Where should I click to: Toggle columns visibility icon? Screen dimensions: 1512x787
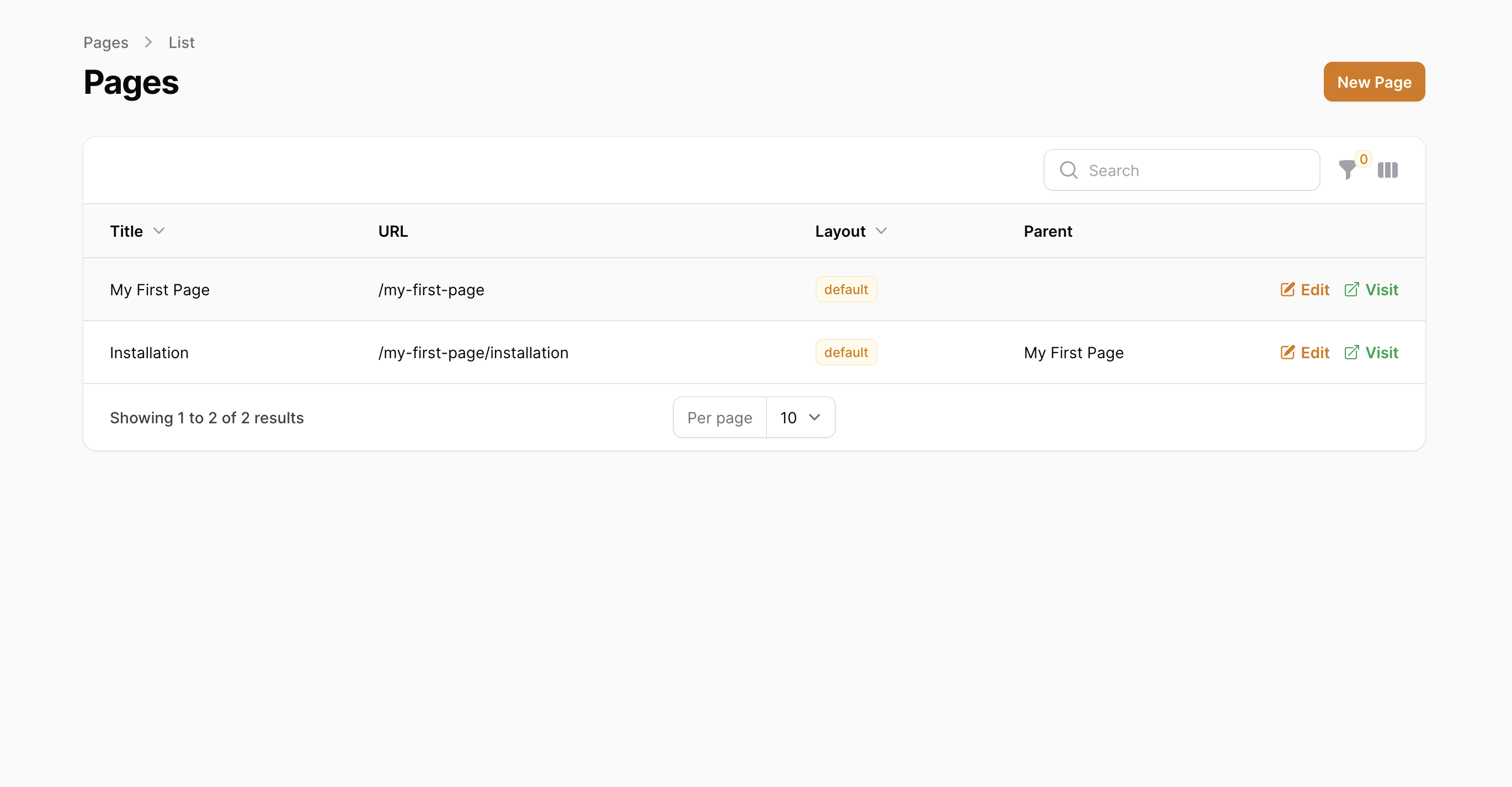[1388, 170]
